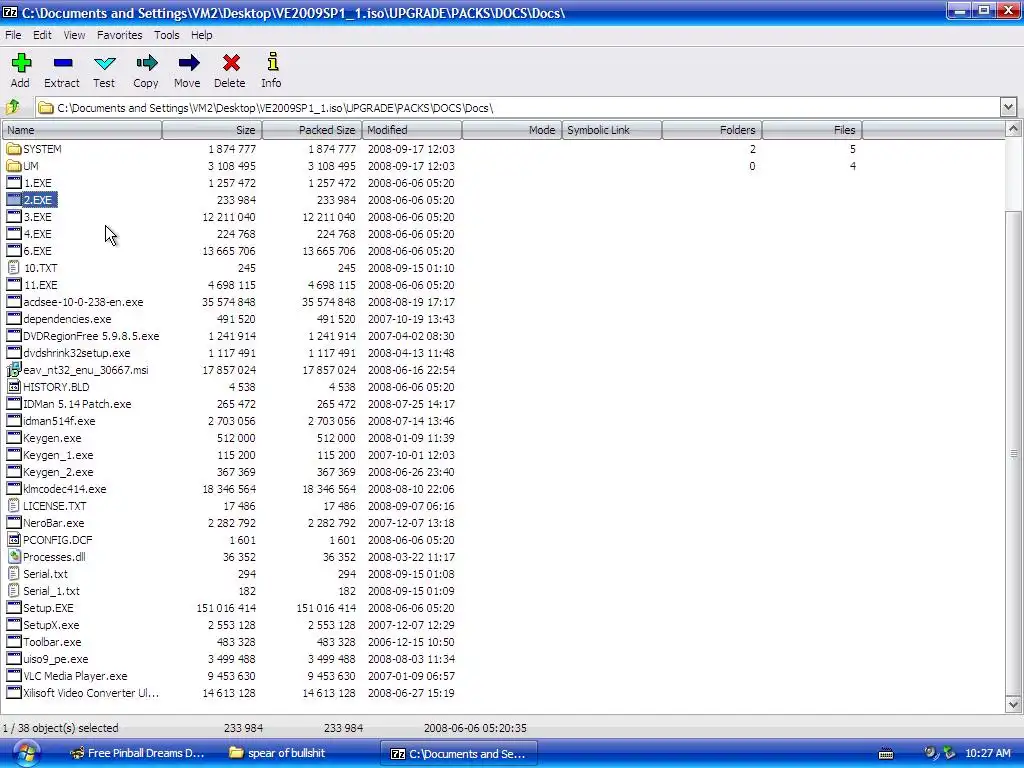Screen dimensions: 1024x768
Task: Select NeroBar.exe file name
Action: click(54, 522)
